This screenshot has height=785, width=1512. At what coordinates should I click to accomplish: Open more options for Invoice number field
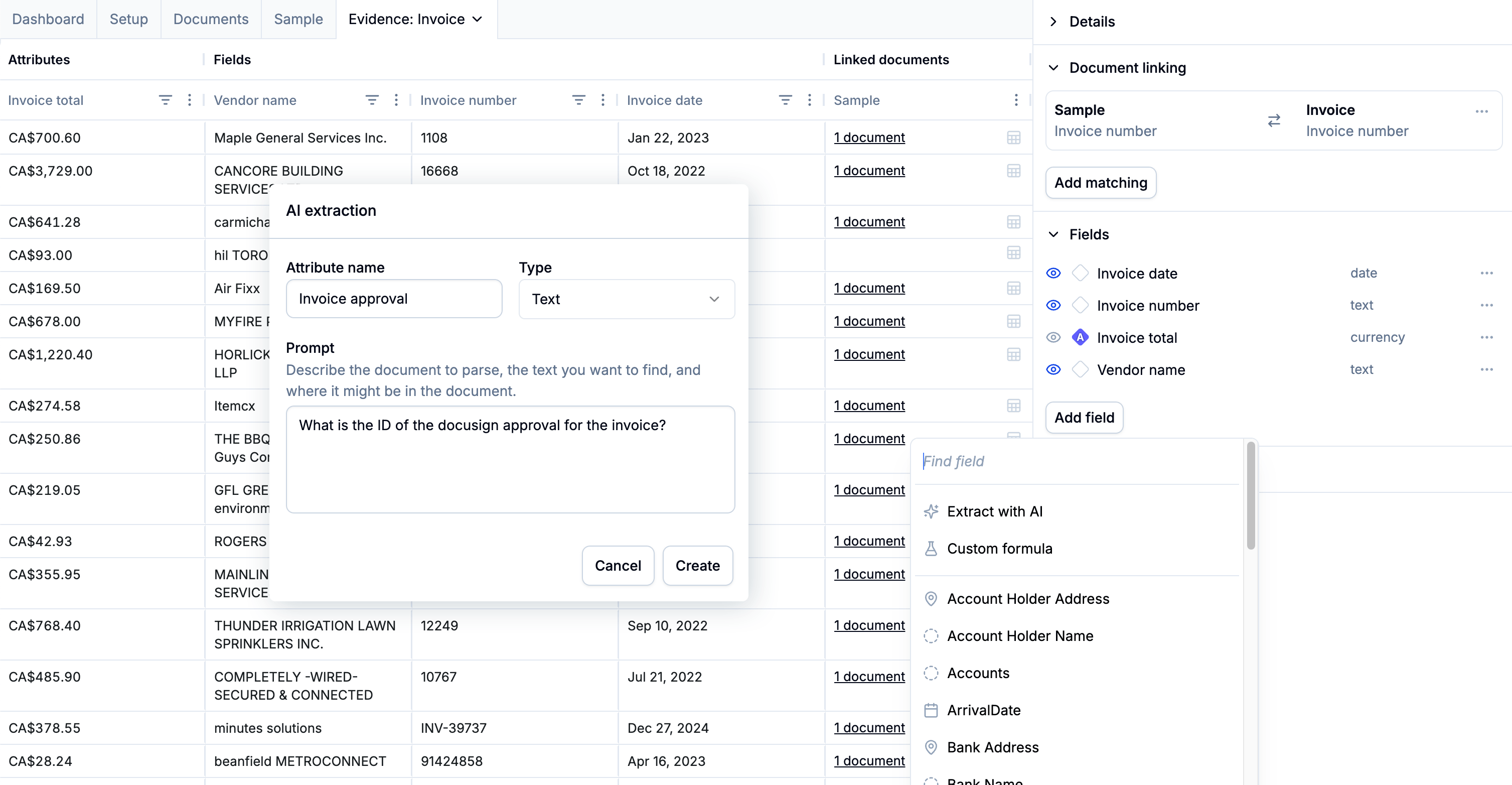click(x=1487, y=305)
